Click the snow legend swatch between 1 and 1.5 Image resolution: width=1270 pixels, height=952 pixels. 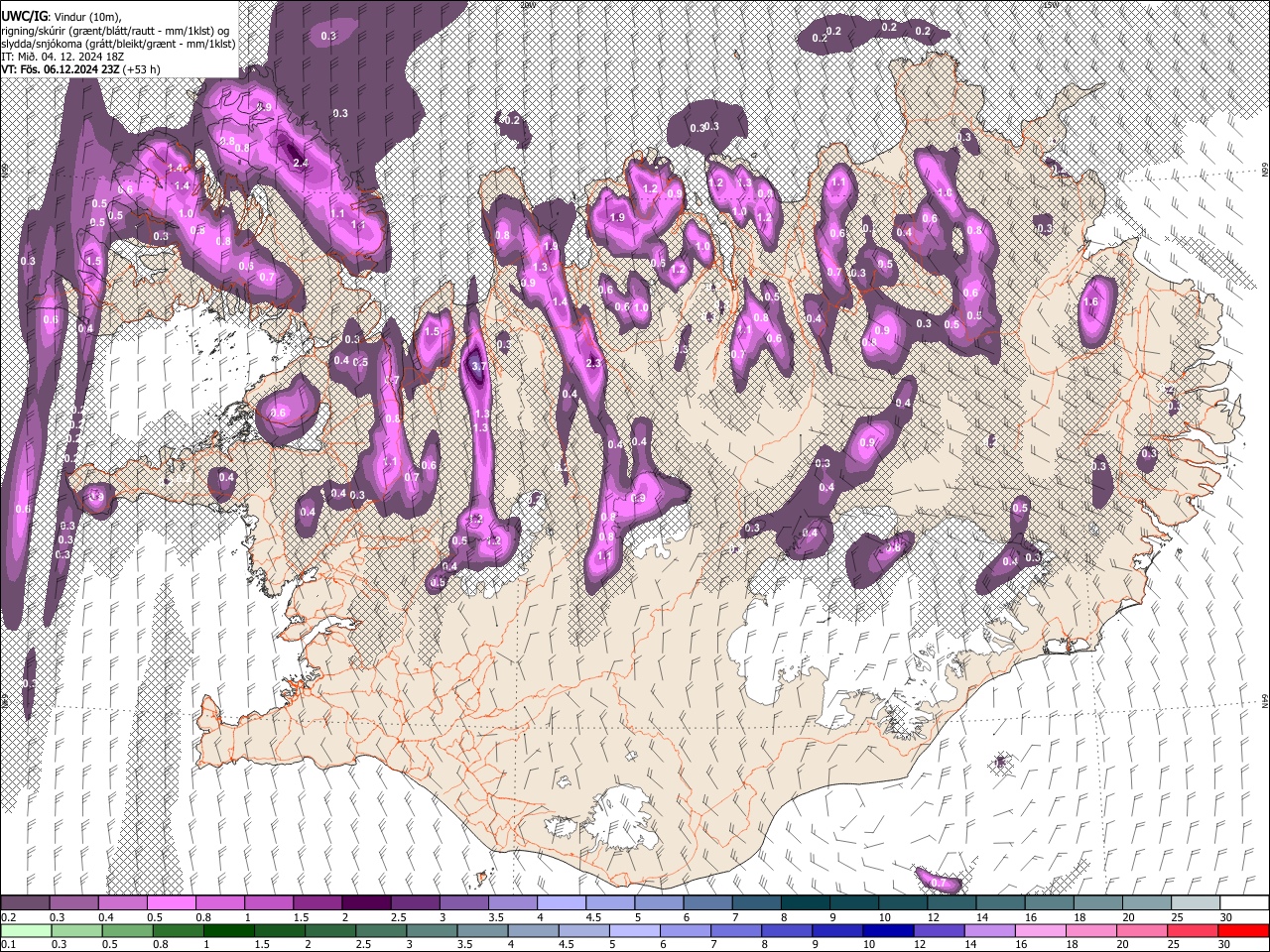click(269, 903)
